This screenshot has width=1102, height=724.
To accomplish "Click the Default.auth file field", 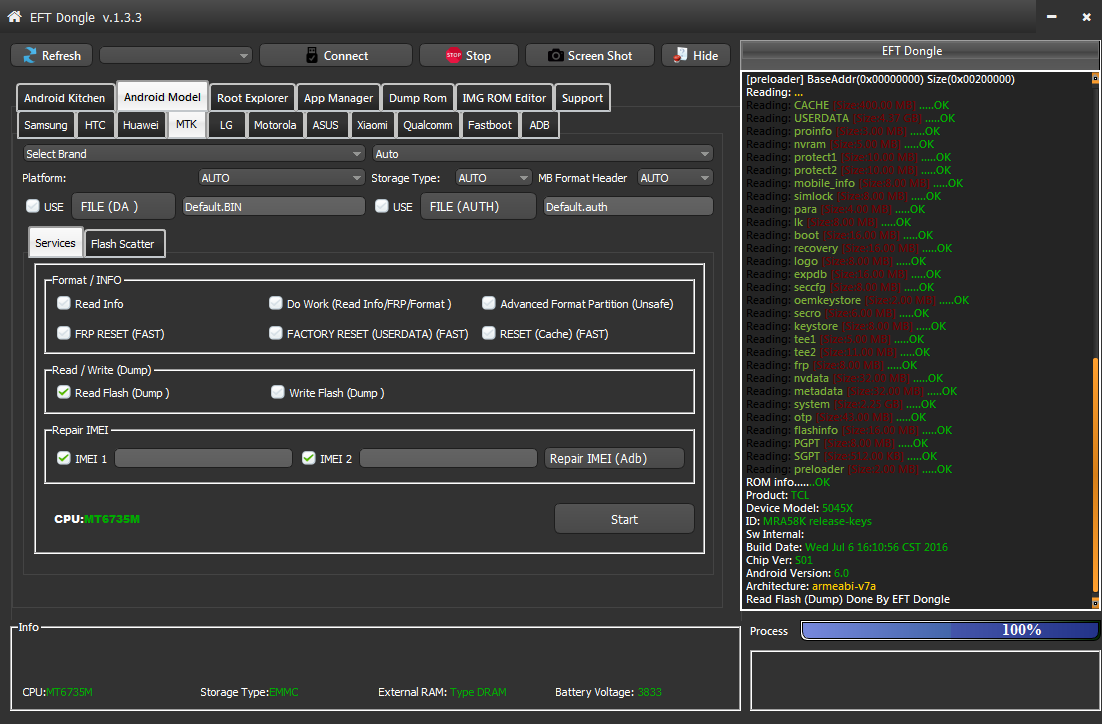I will pos(628,207).
